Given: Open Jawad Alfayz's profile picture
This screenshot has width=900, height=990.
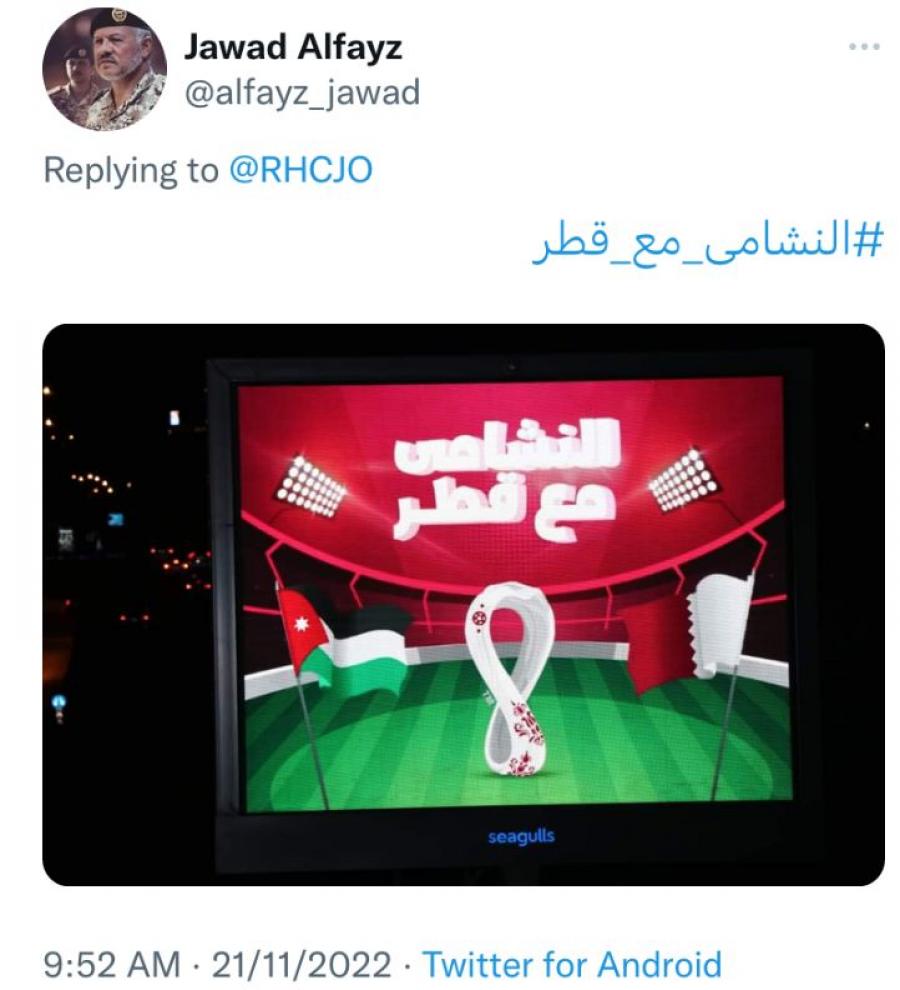Looking at the screenshot, I should [x=105, y=68].
